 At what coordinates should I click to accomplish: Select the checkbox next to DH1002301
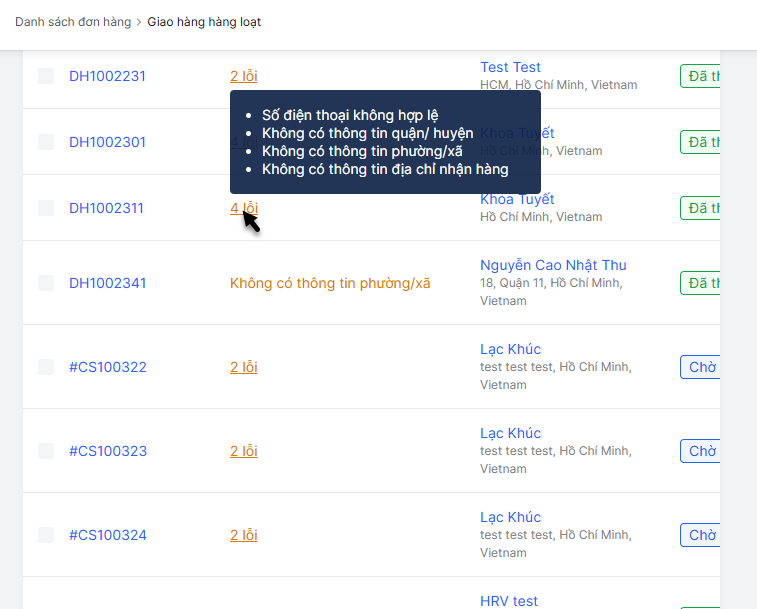(x=46, y=142)
